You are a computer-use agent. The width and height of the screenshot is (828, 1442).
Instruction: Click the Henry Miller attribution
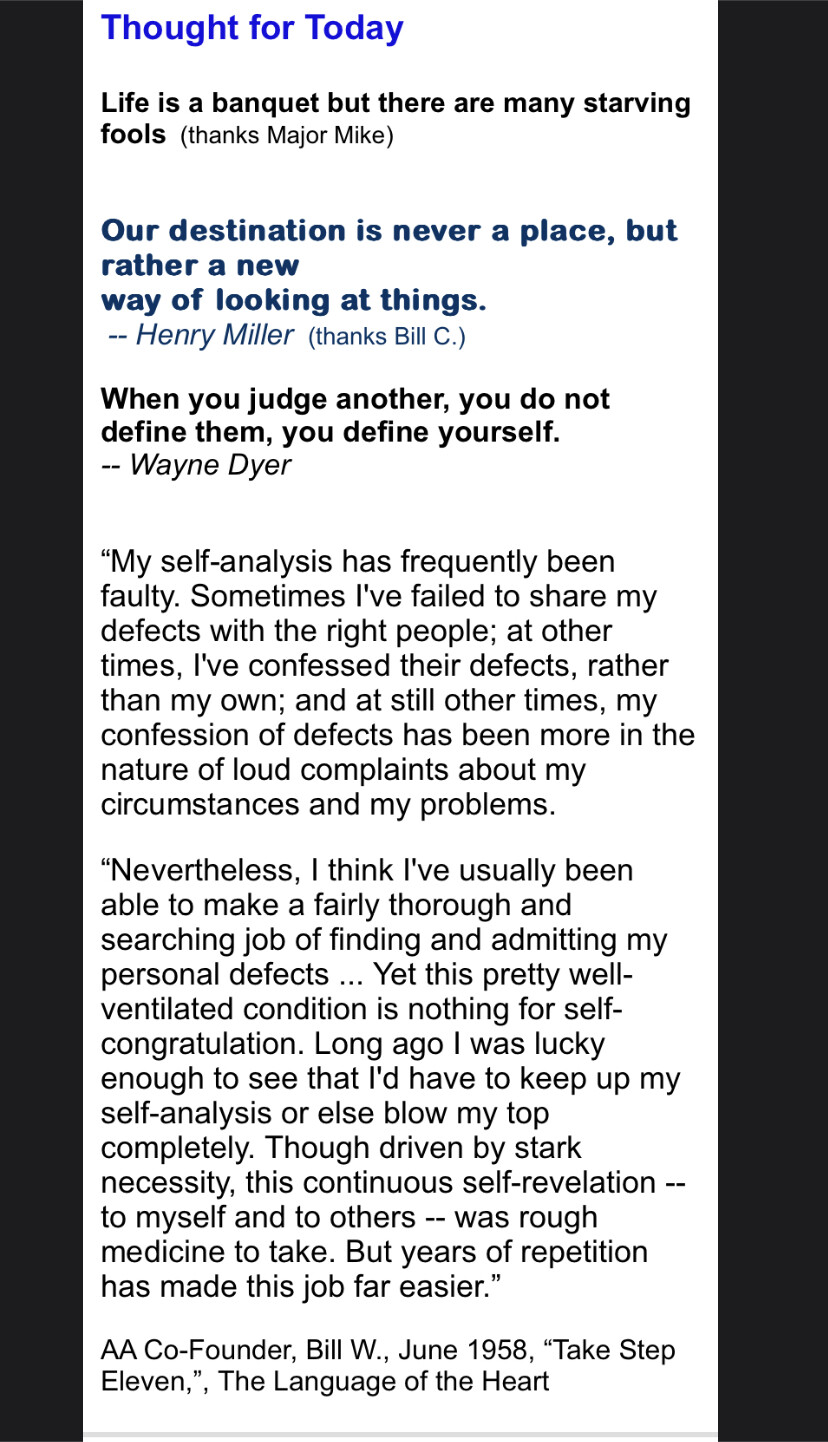(x=214, y=334)
